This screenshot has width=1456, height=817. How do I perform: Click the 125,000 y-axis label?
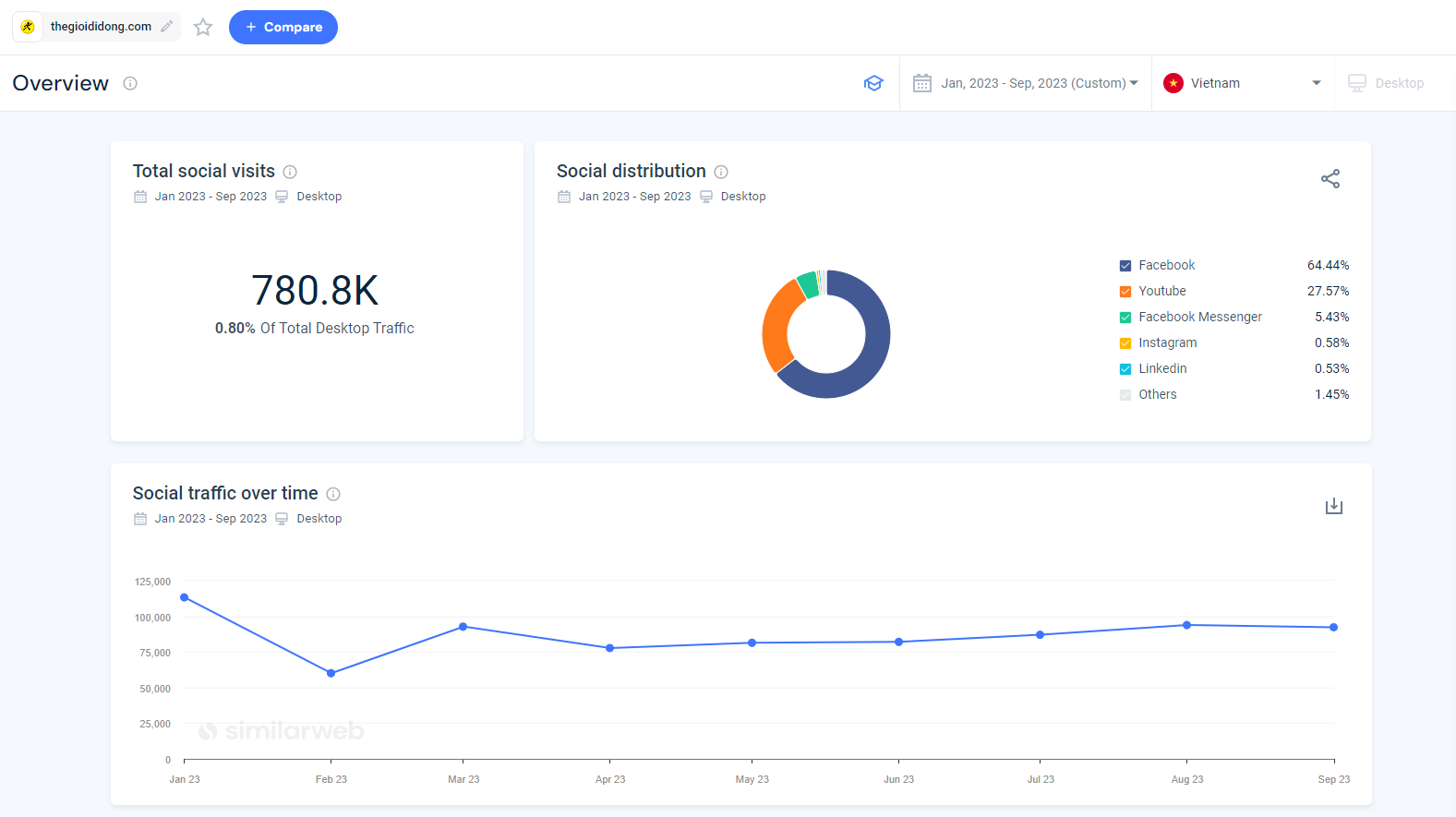pyautogui.click(x=152, y=582)
